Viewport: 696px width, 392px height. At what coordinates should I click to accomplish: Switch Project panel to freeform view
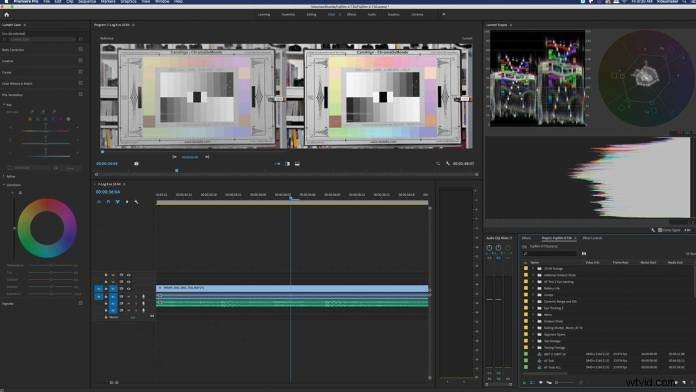point(549,382)
